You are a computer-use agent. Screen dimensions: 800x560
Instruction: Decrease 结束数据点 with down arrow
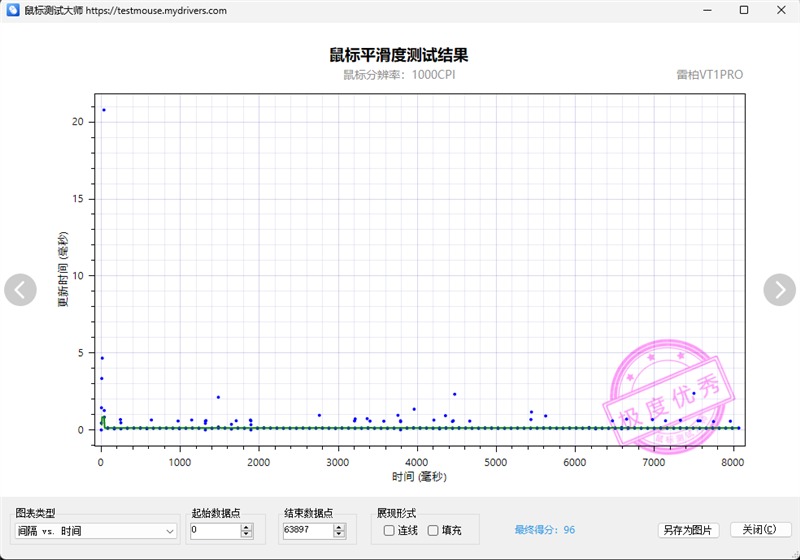pos(339,534)
